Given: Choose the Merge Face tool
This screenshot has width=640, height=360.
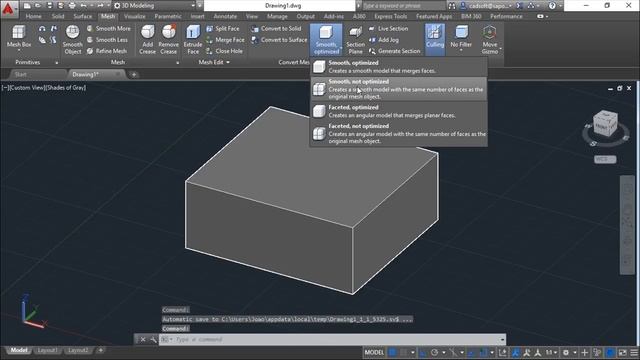Looking at the screenshot, I should [225, 40].
